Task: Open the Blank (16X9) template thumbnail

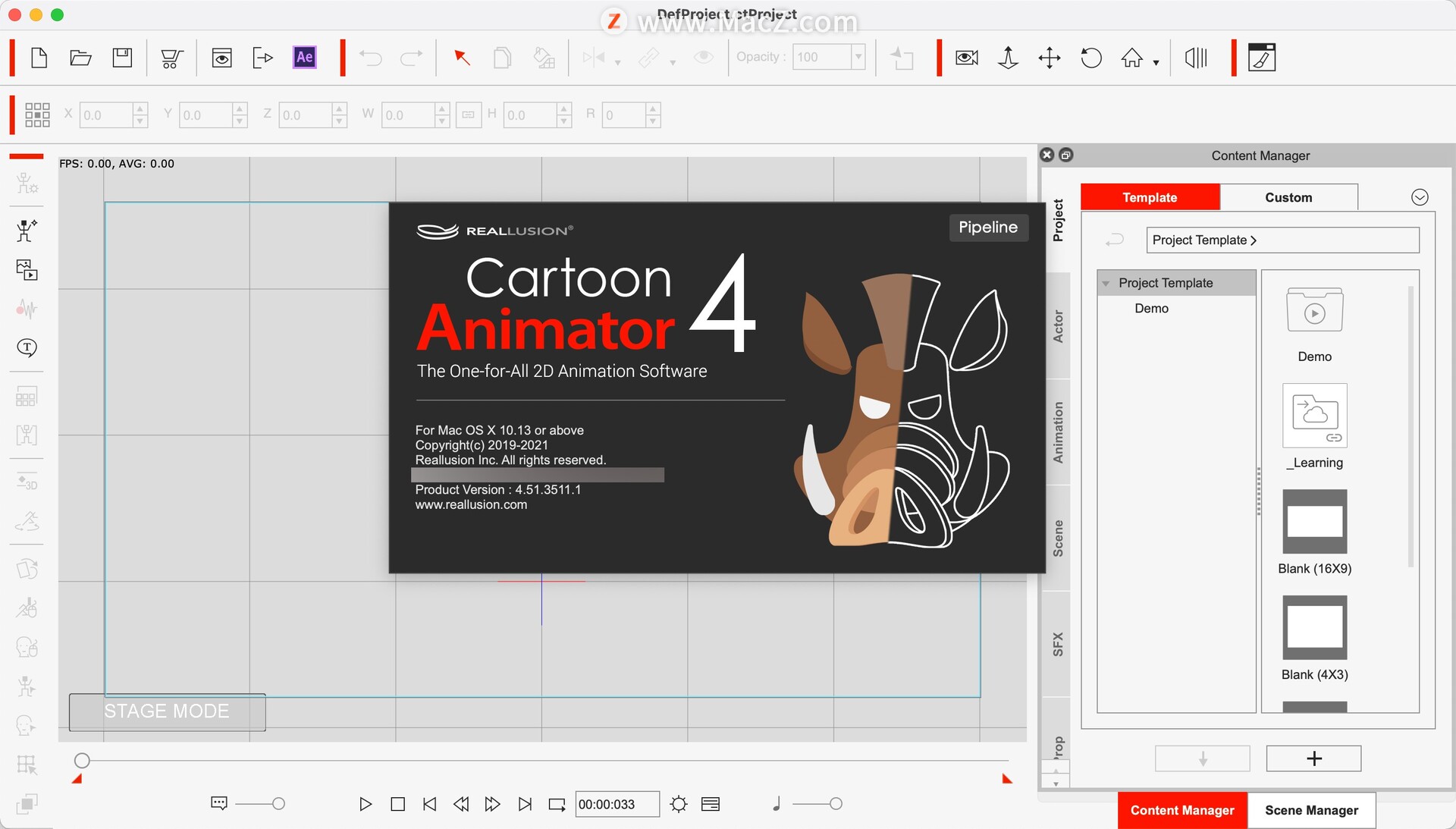Action: (x=1314, y=522)
